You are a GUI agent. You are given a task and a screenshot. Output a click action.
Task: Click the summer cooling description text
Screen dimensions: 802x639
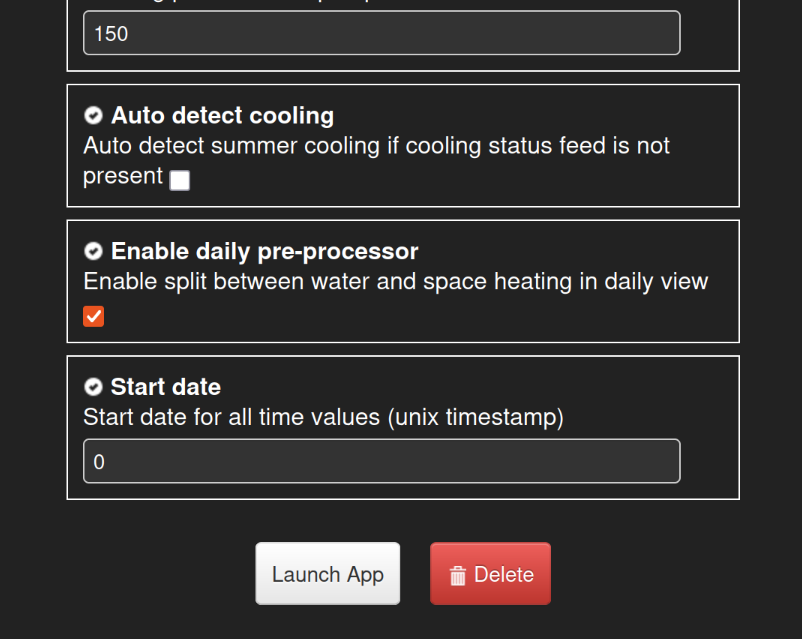376,146
